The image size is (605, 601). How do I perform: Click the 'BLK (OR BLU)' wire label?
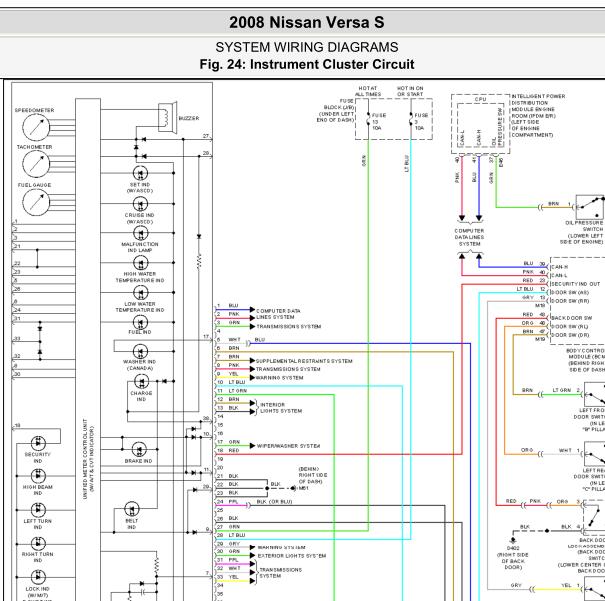click(x=274, y=502)
